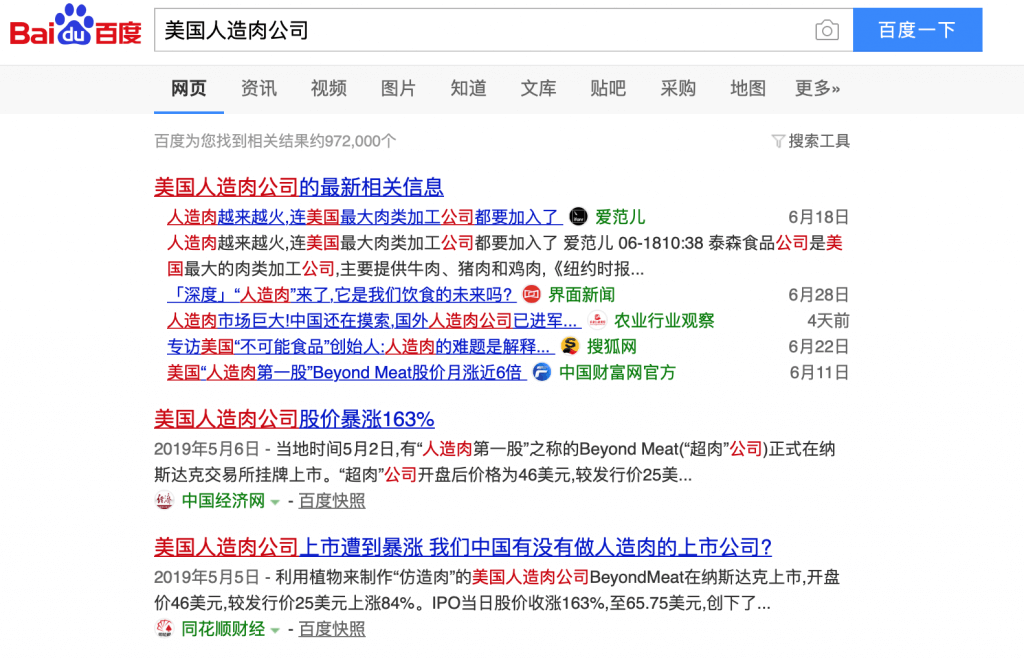Open the 搜索工具 filter options
This screenshot has width=1024, height=658.
pyautogui.click(x=810, y=141)
